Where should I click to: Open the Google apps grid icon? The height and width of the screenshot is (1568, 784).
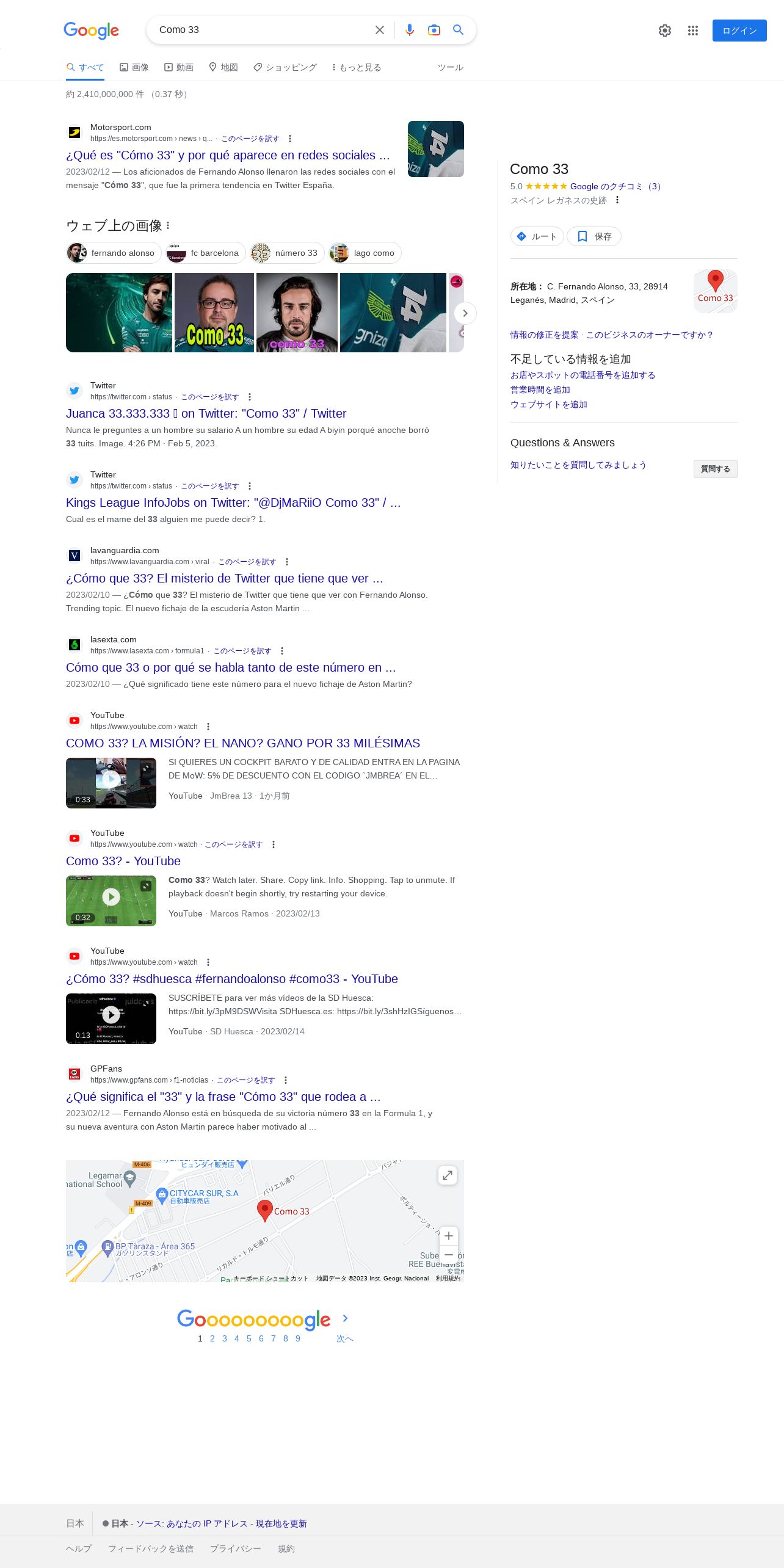click(x=692, y=31)
